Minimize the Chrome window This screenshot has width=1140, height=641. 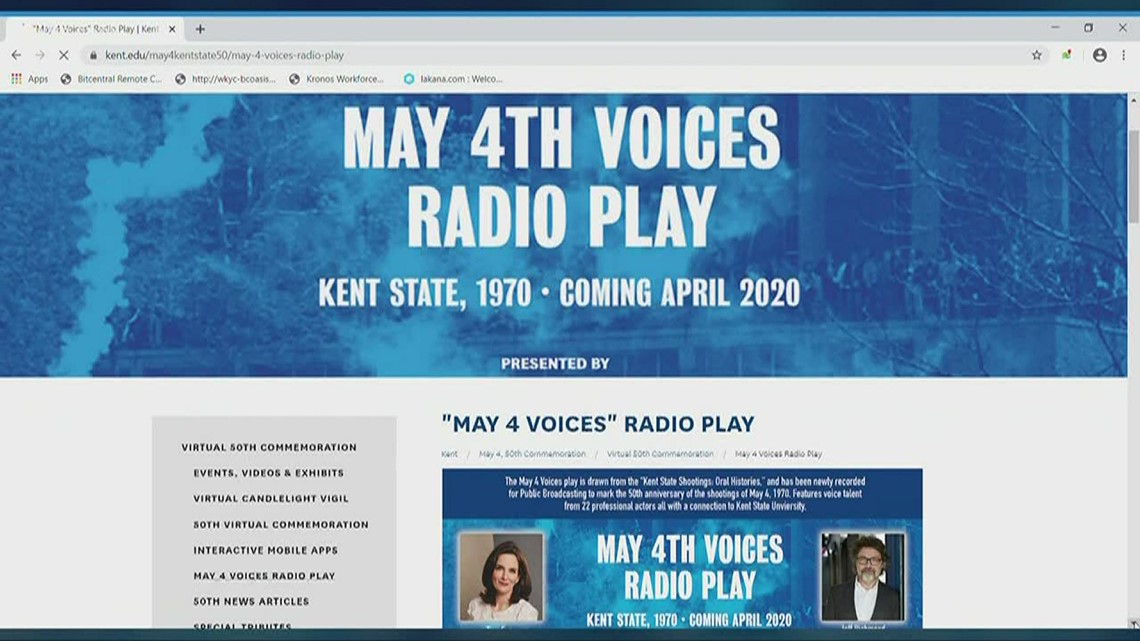[x=1055, y=28]
